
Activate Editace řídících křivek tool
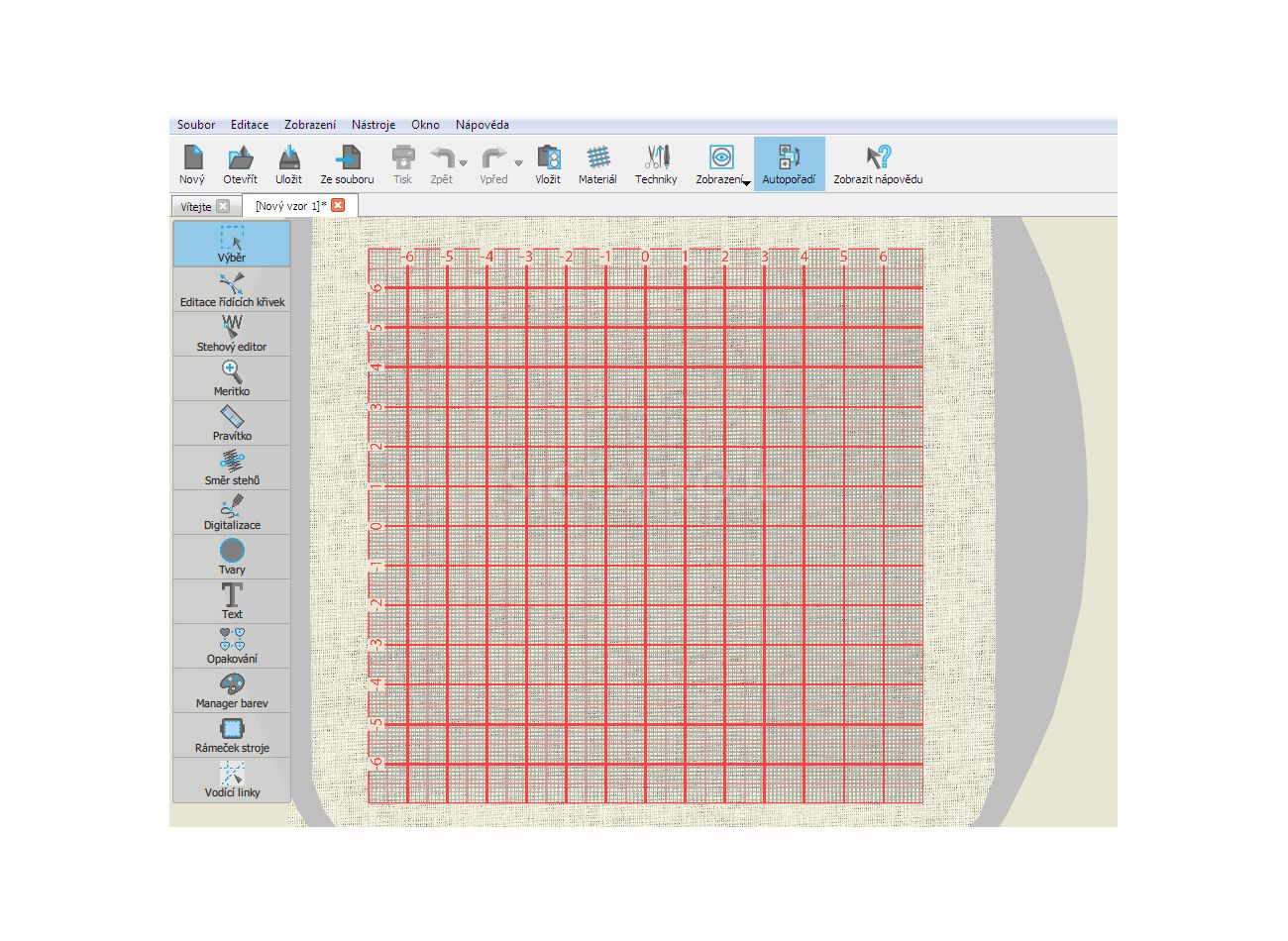coord(232,289)
